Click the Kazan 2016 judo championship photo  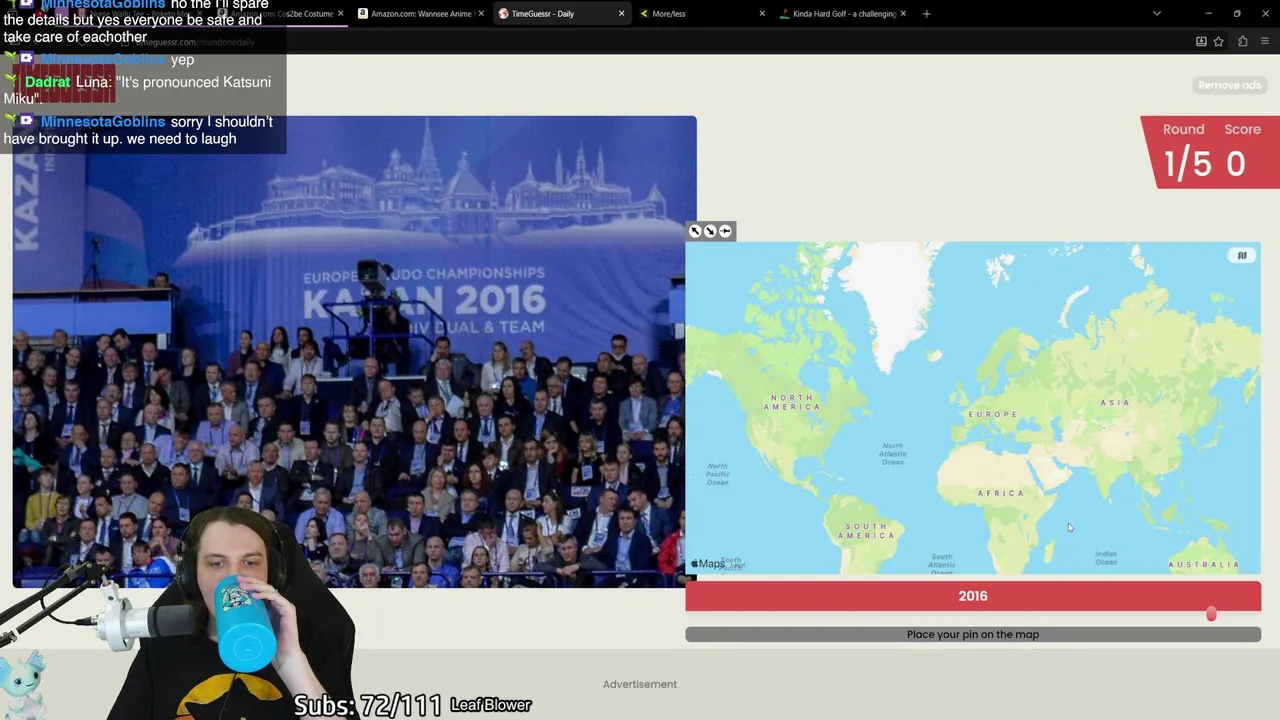click(x=355, y=352)
